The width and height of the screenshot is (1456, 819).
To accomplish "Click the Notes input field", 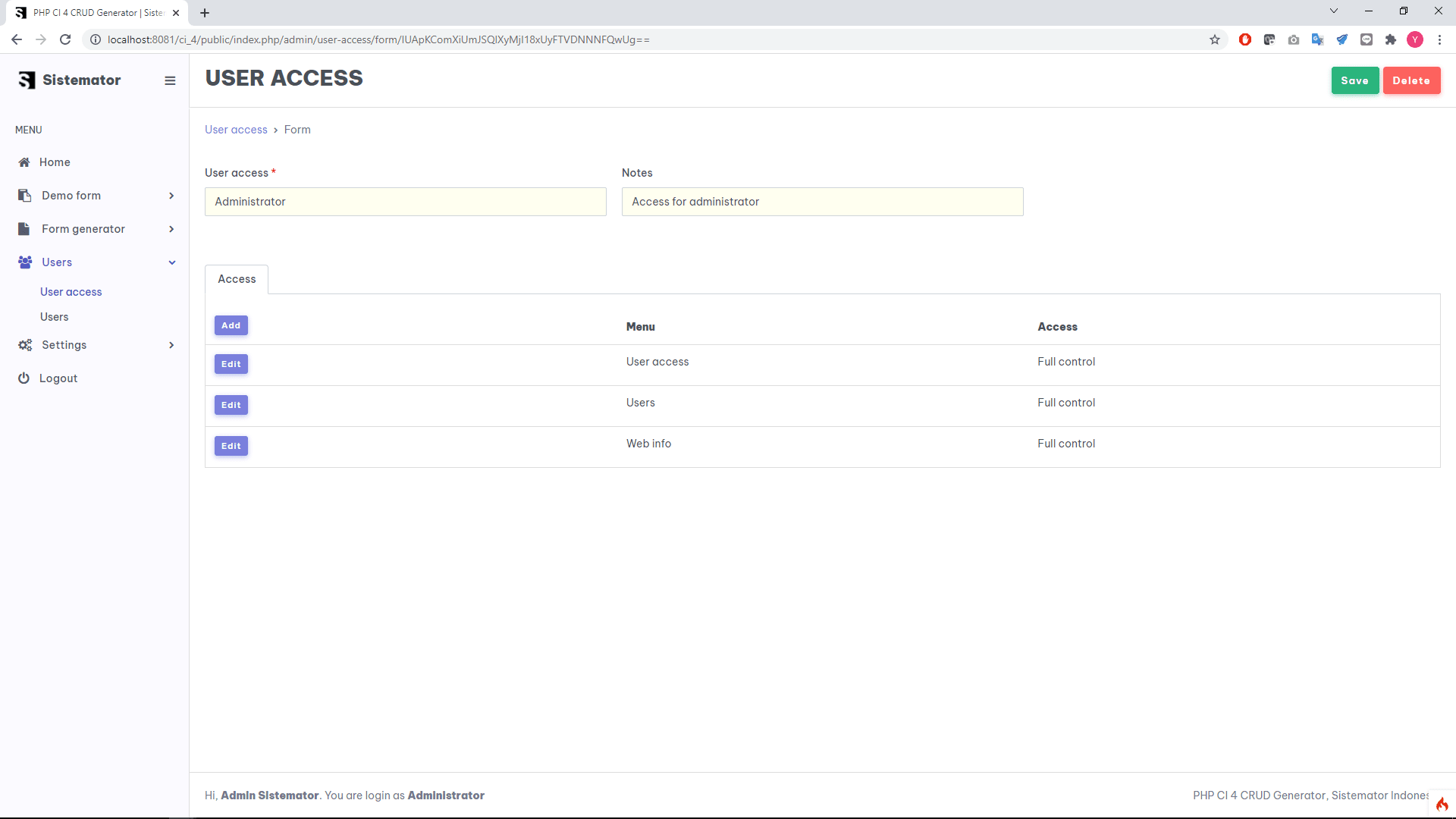I will (822, 202).
